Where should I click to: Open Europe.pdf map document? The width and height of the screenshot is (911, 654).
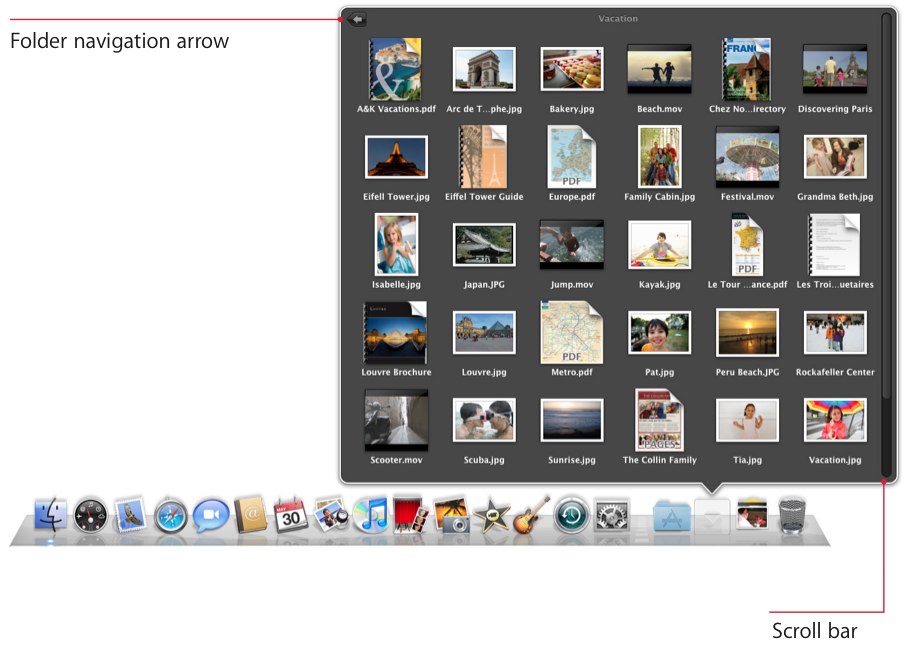click(x=572, y=157)
